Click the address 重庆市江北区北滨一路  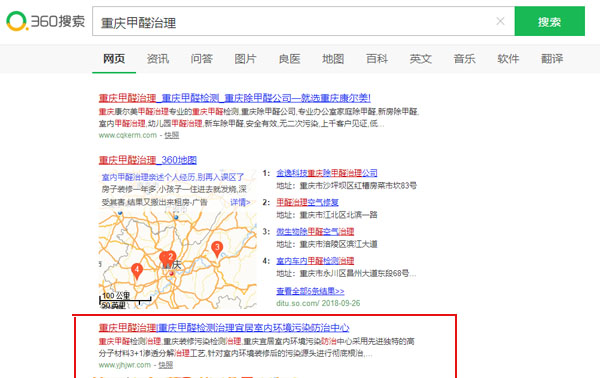[x=338, y=215]
